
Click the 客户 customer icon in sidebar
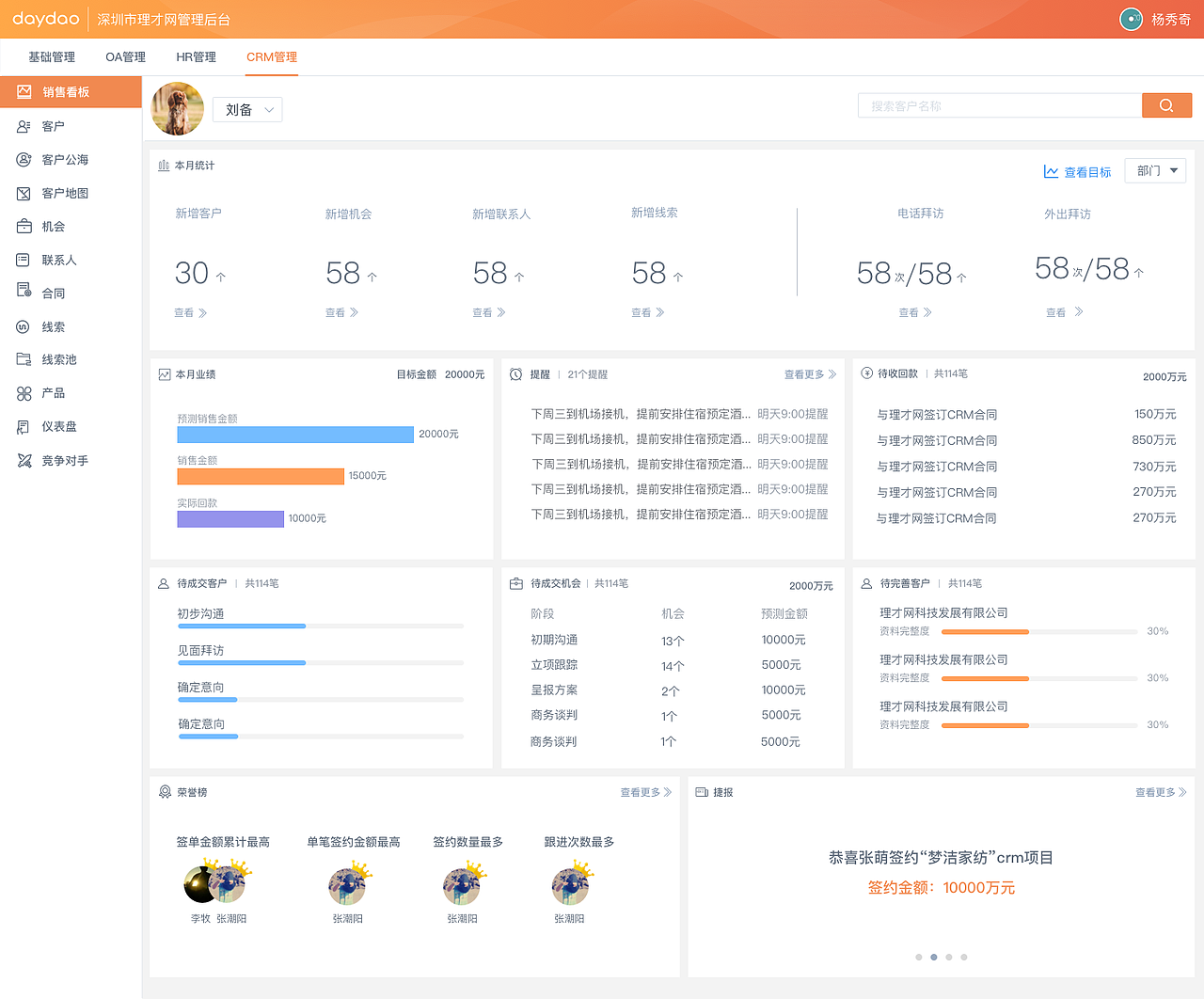coord(24,126)
